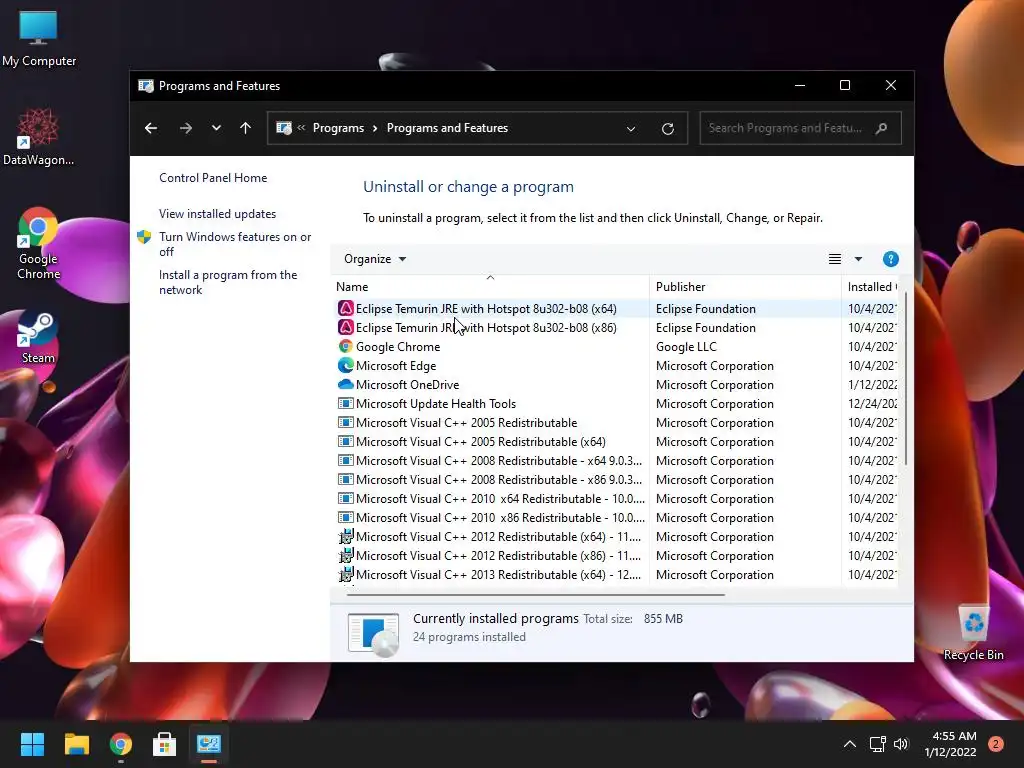1024x768 pixels.
Task: Open the Windows Start menu
Action: coord(32,744)
